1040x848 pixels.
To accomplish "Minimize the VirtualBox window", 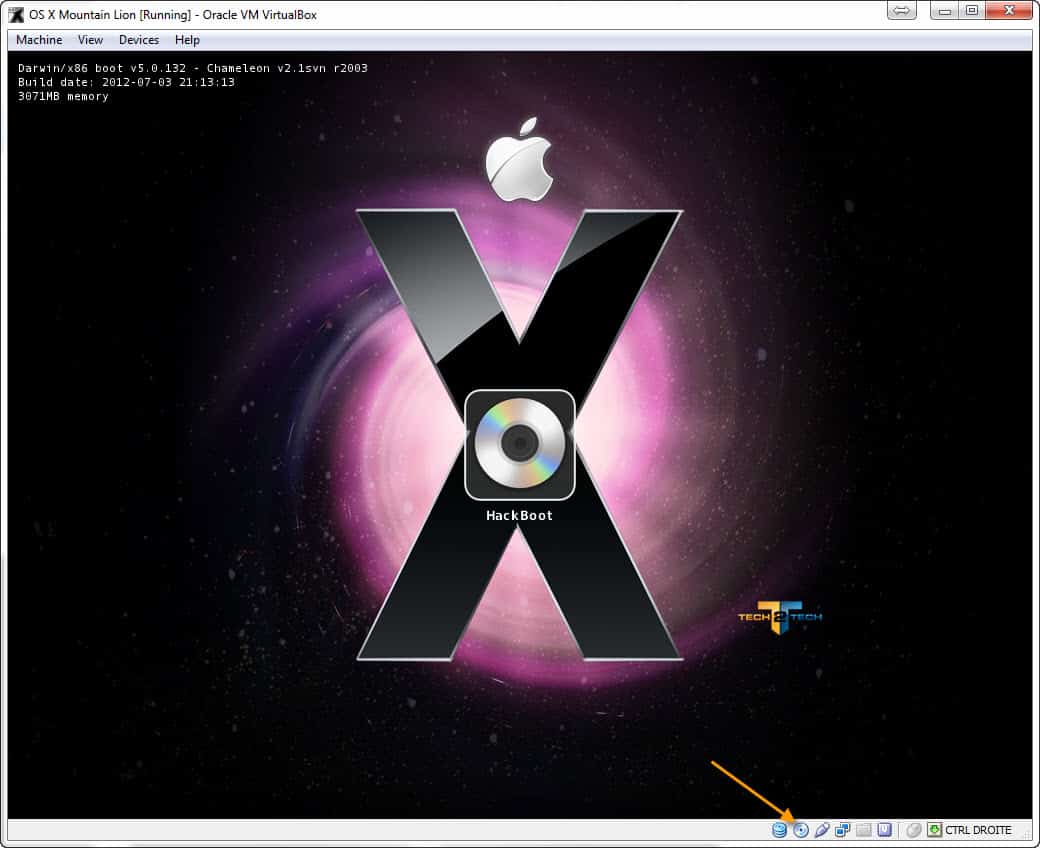I will [x=944, y=11].
